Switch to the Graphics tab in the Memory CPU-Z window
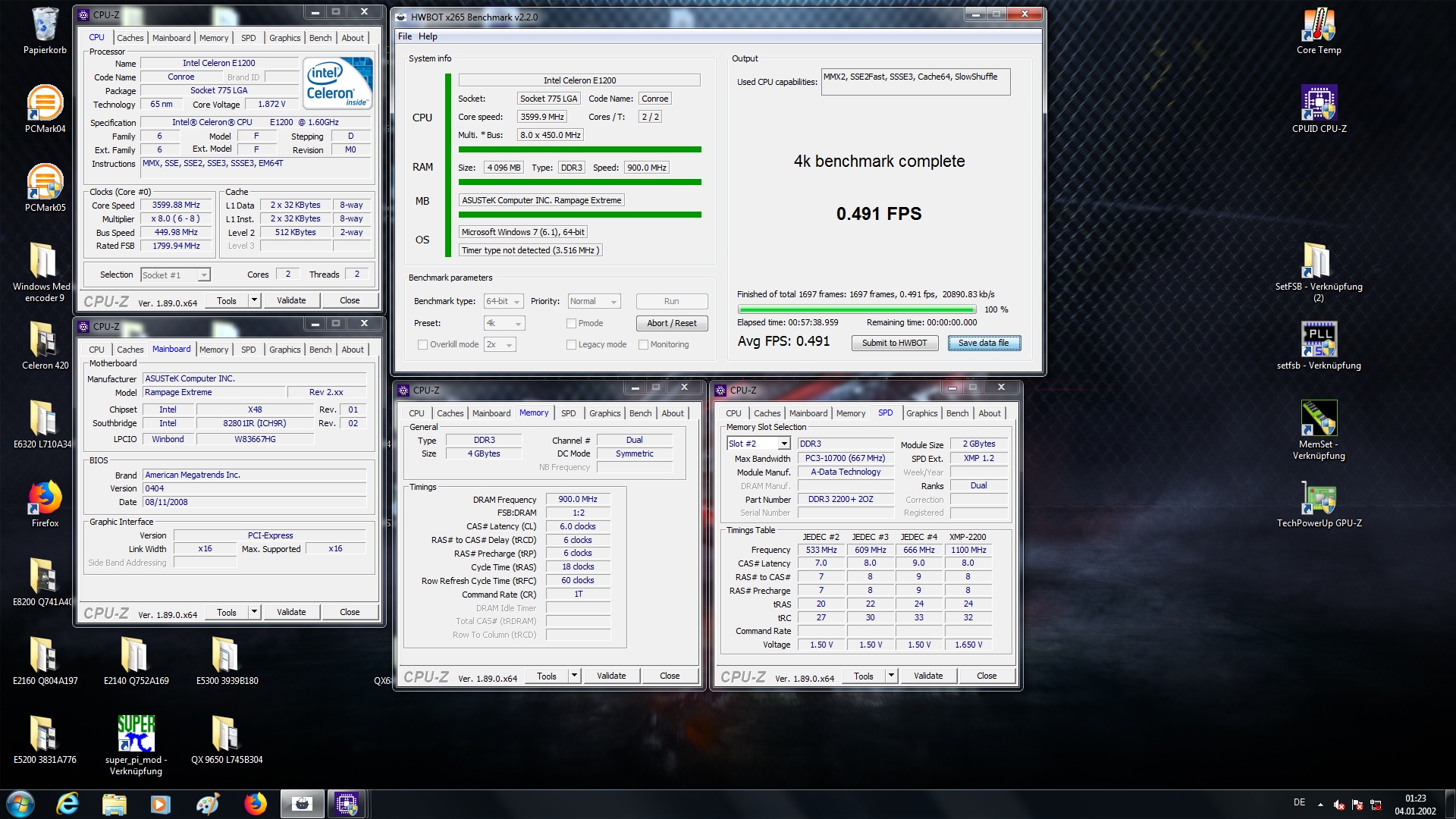 (x=604, y=413)
